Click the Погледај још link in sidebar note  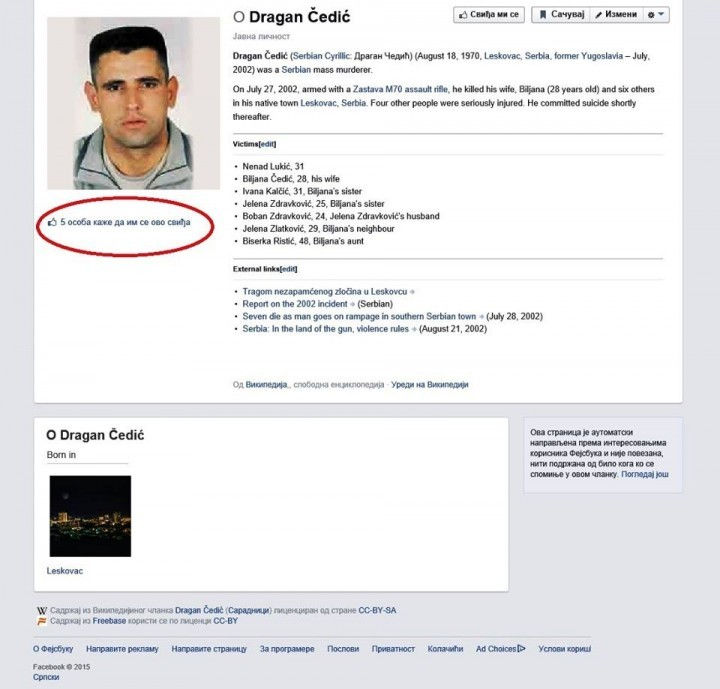point(645,474)
